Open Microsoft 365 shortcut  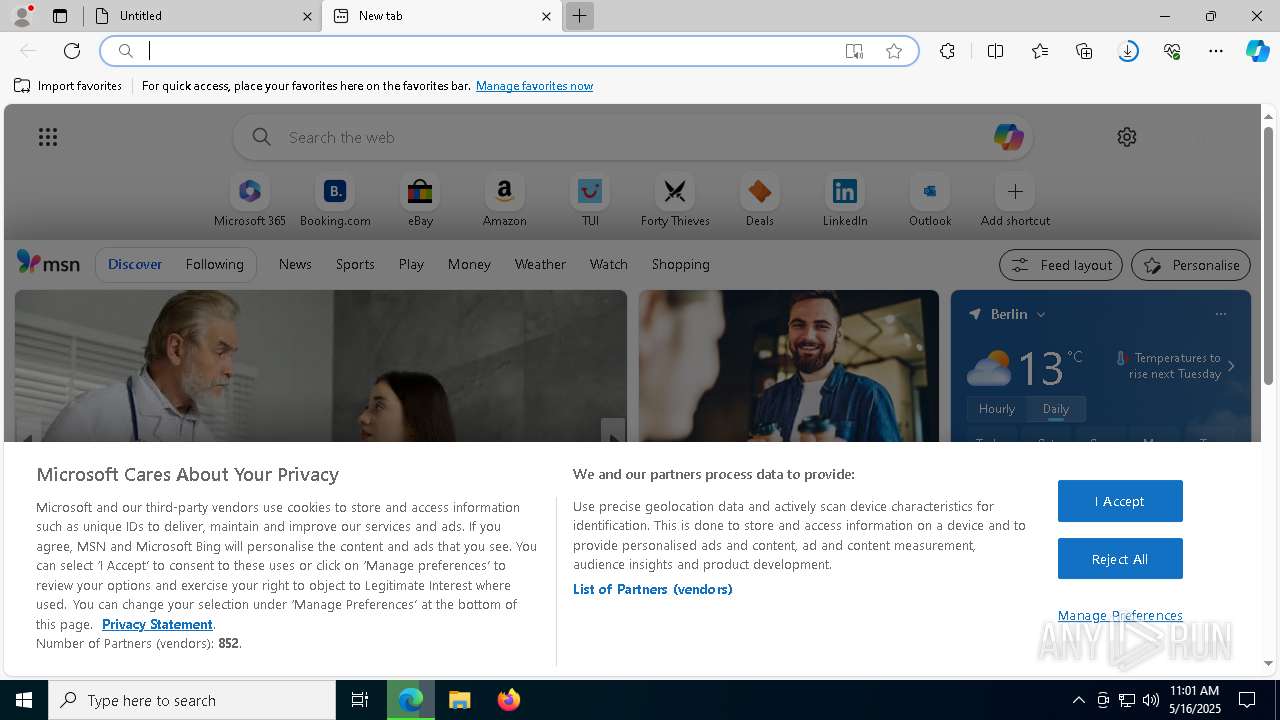[250, 201]
